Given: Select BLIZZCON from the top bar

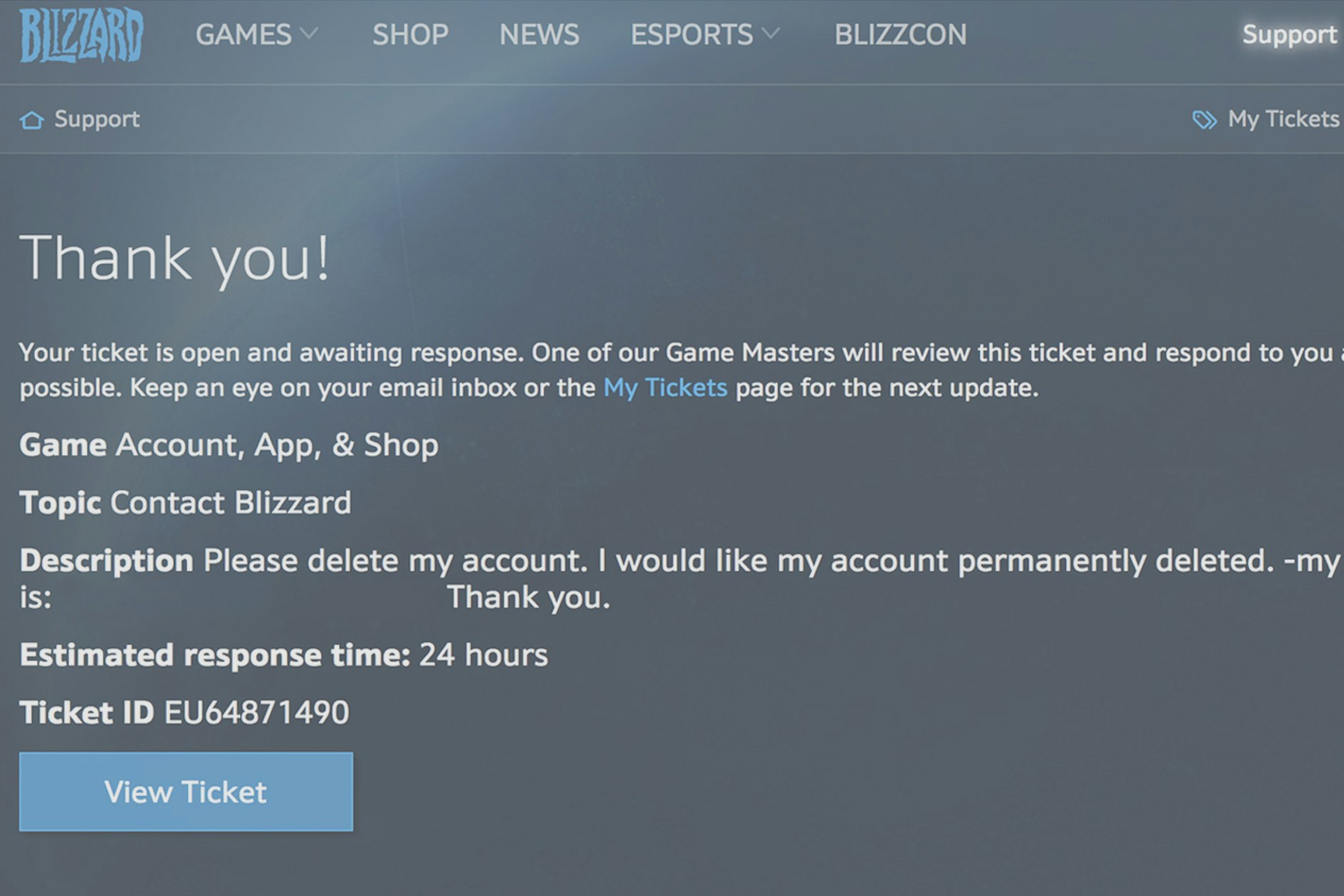Looking at the screenshot, I should 900,34.
